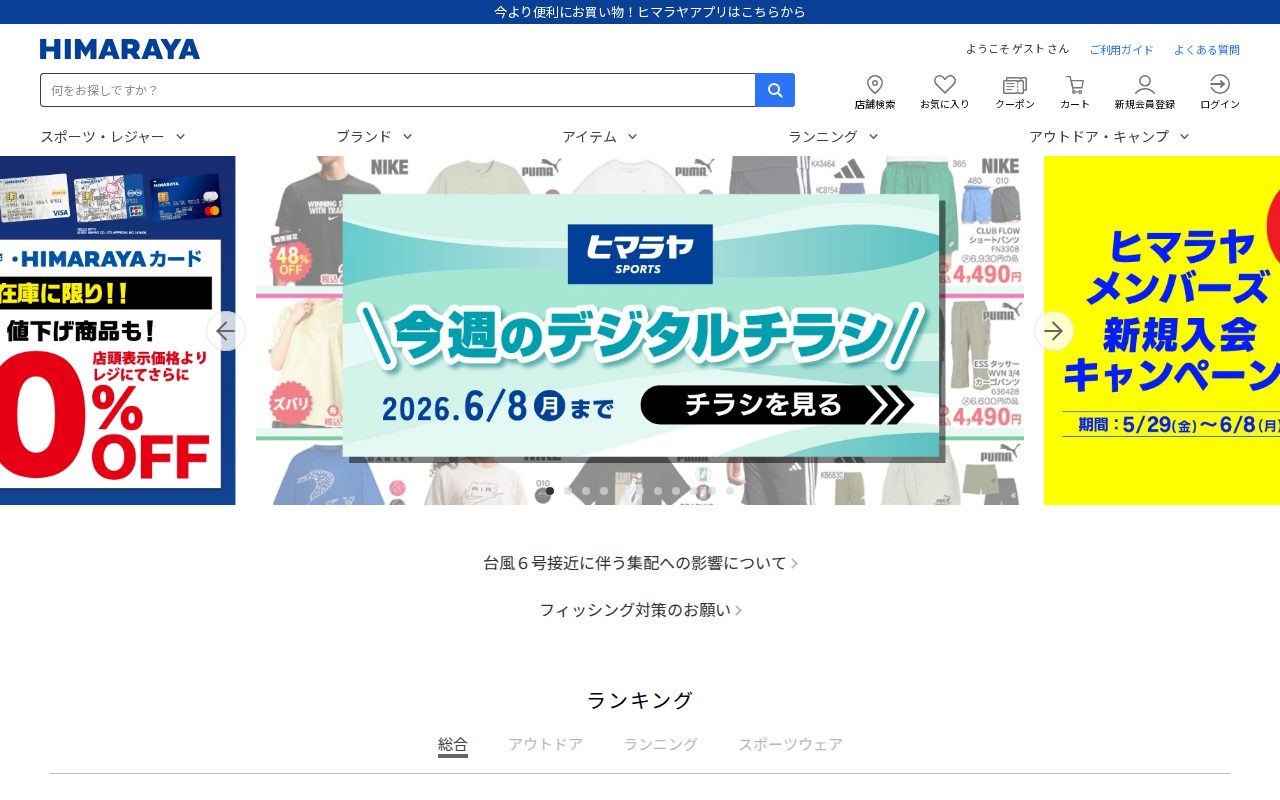
Task: Click the blue search magnifier button
Action: click(x=775, y=90)
